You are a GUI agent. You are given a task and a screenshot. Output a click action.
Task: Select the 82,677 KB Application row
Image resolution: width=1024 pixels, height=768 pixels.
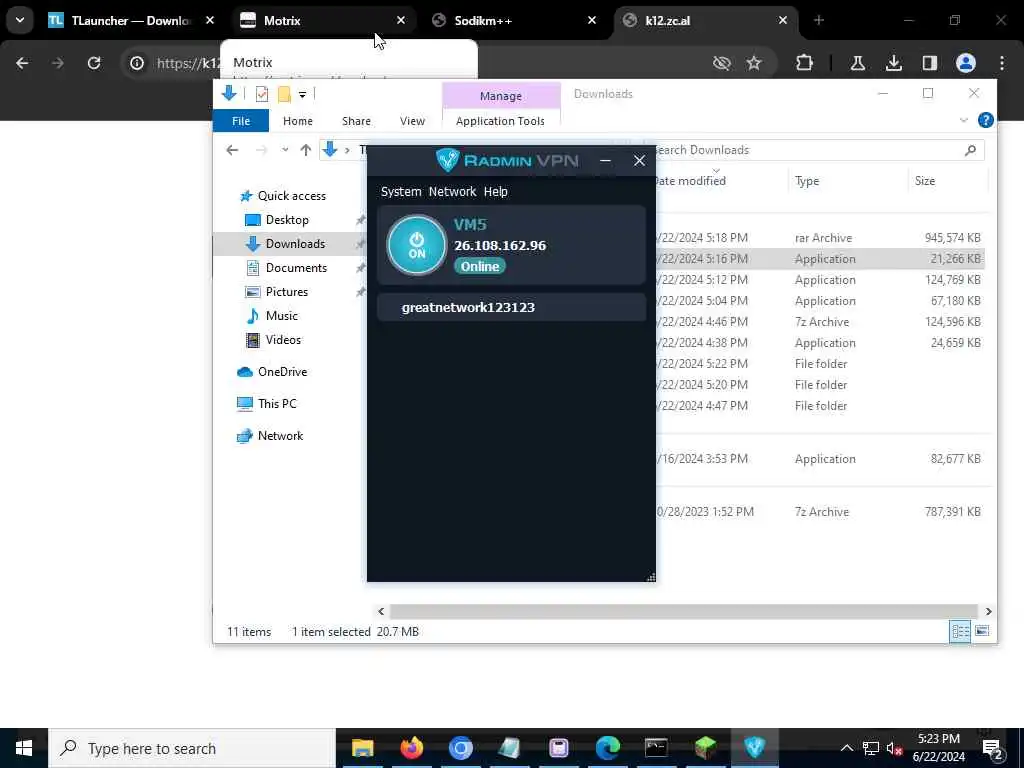820,459
